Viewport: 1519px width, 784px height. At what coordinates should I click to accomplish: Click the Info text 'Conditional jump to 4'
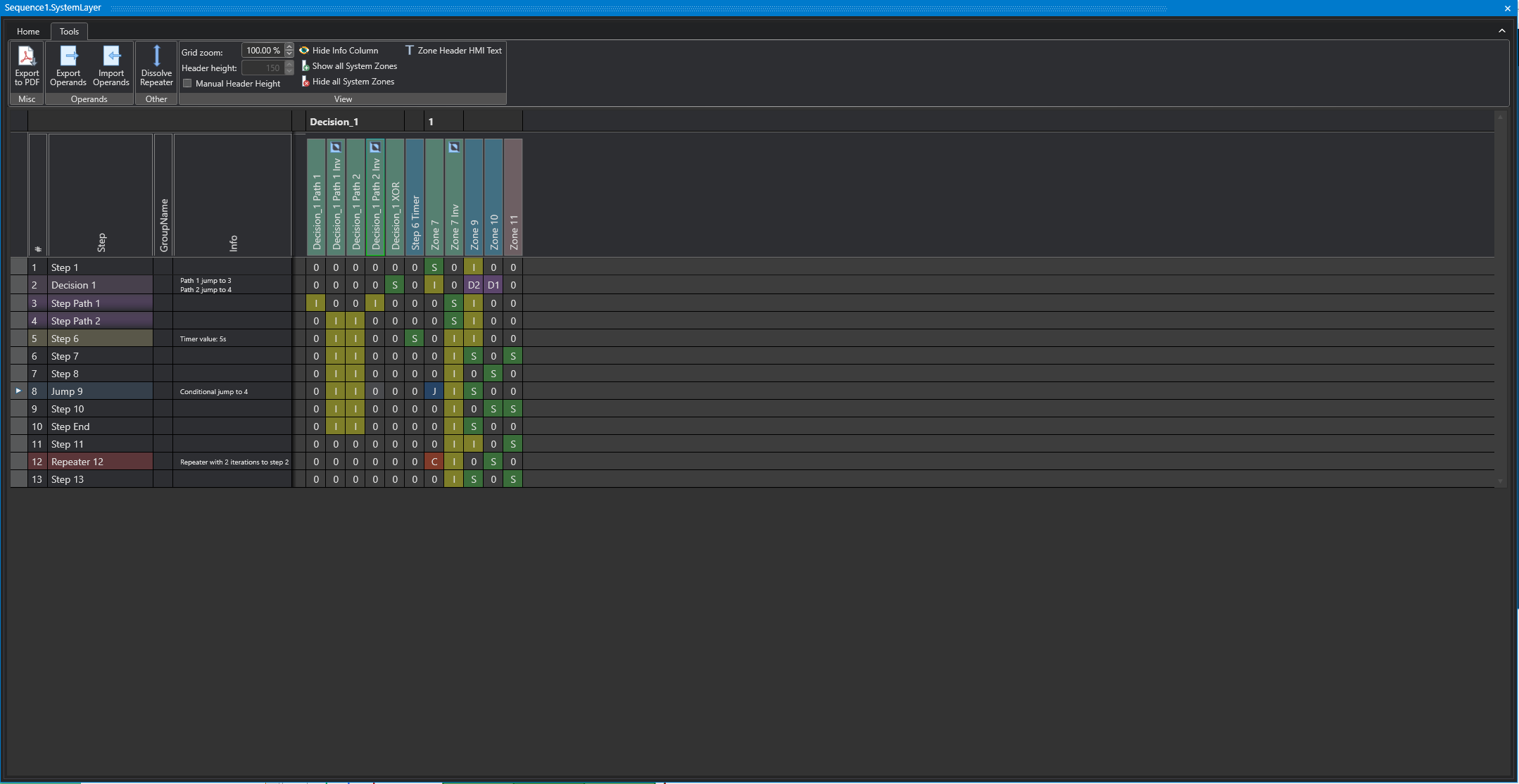pyautogui.click(x=214, y=392)
